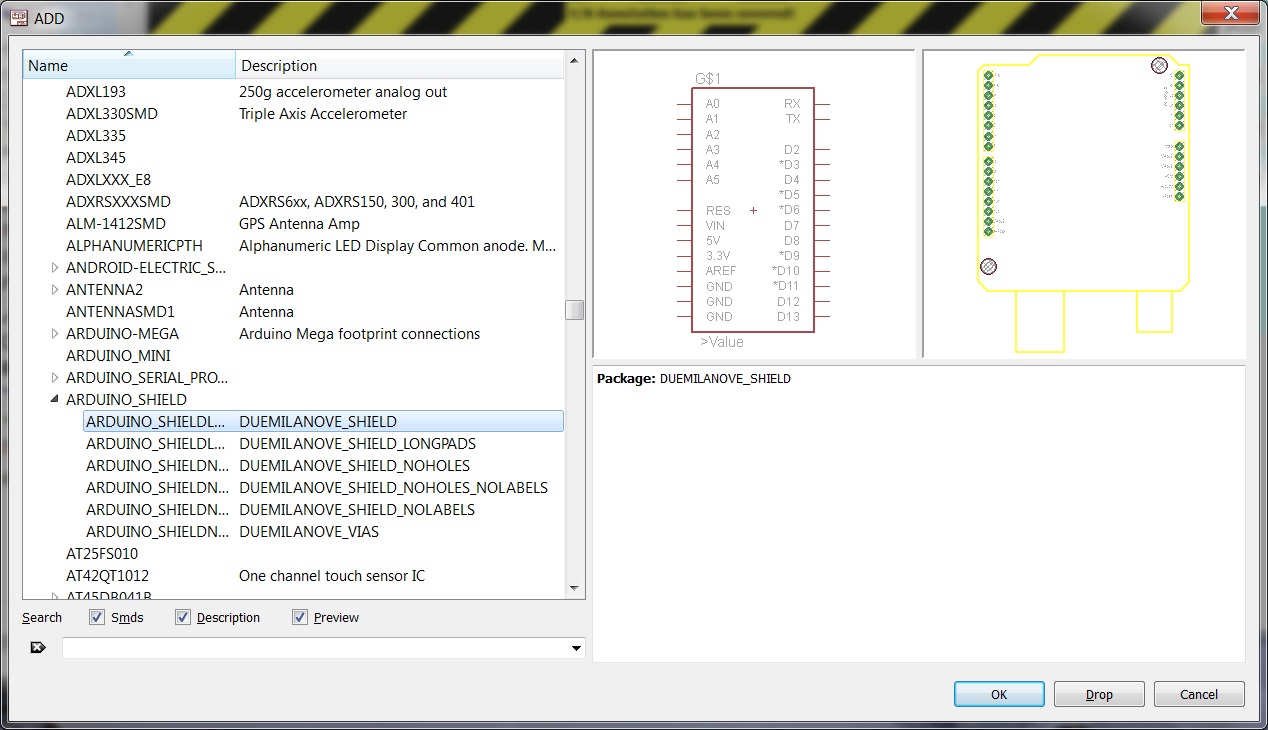Viewport: 1268px width, 730px height.
Task: Disable the Preview checkbox
Action: tap(300, 617)
